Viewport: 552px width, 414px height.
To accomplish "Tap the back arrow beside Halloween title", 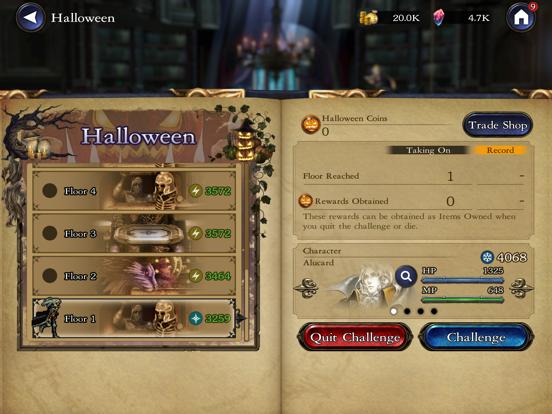I will pyautogui.click(x=31, y=17).
